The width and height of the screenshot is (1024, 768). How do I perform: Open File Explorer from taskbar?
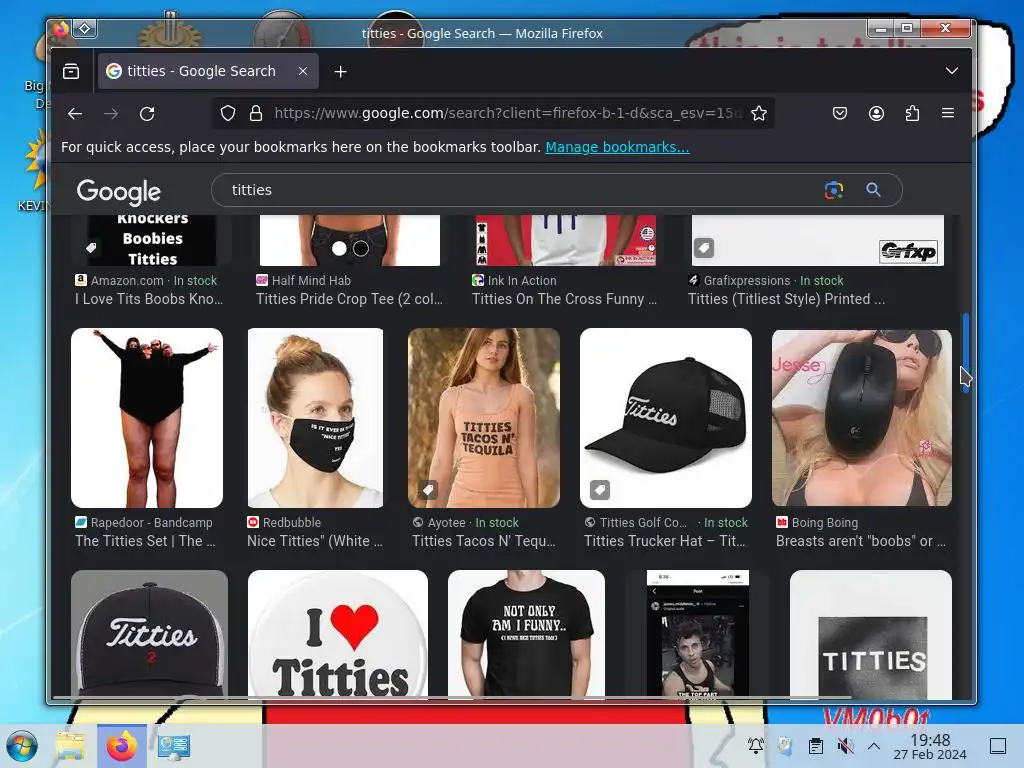coord(70,746)
